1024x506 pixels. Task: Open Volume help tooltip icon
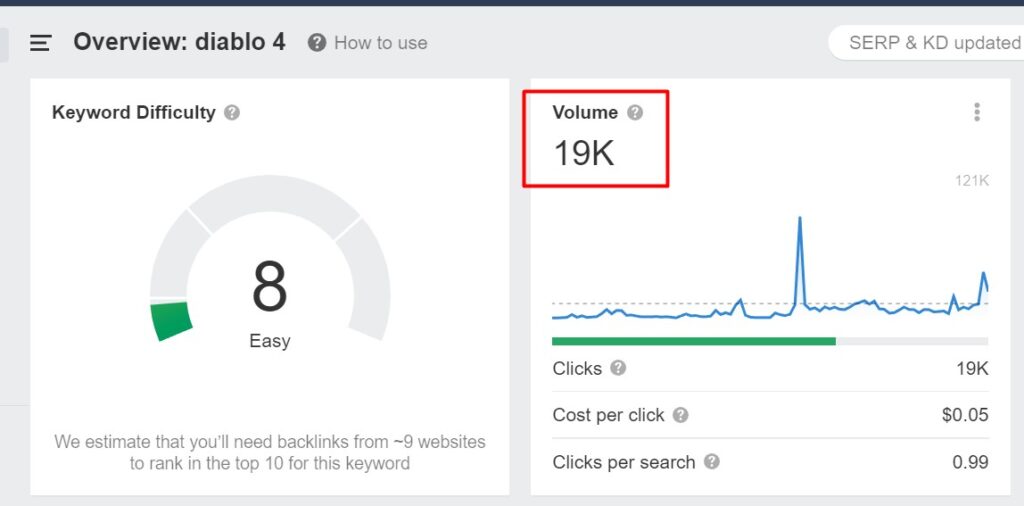pyautogui.click(x=635, y=112)
